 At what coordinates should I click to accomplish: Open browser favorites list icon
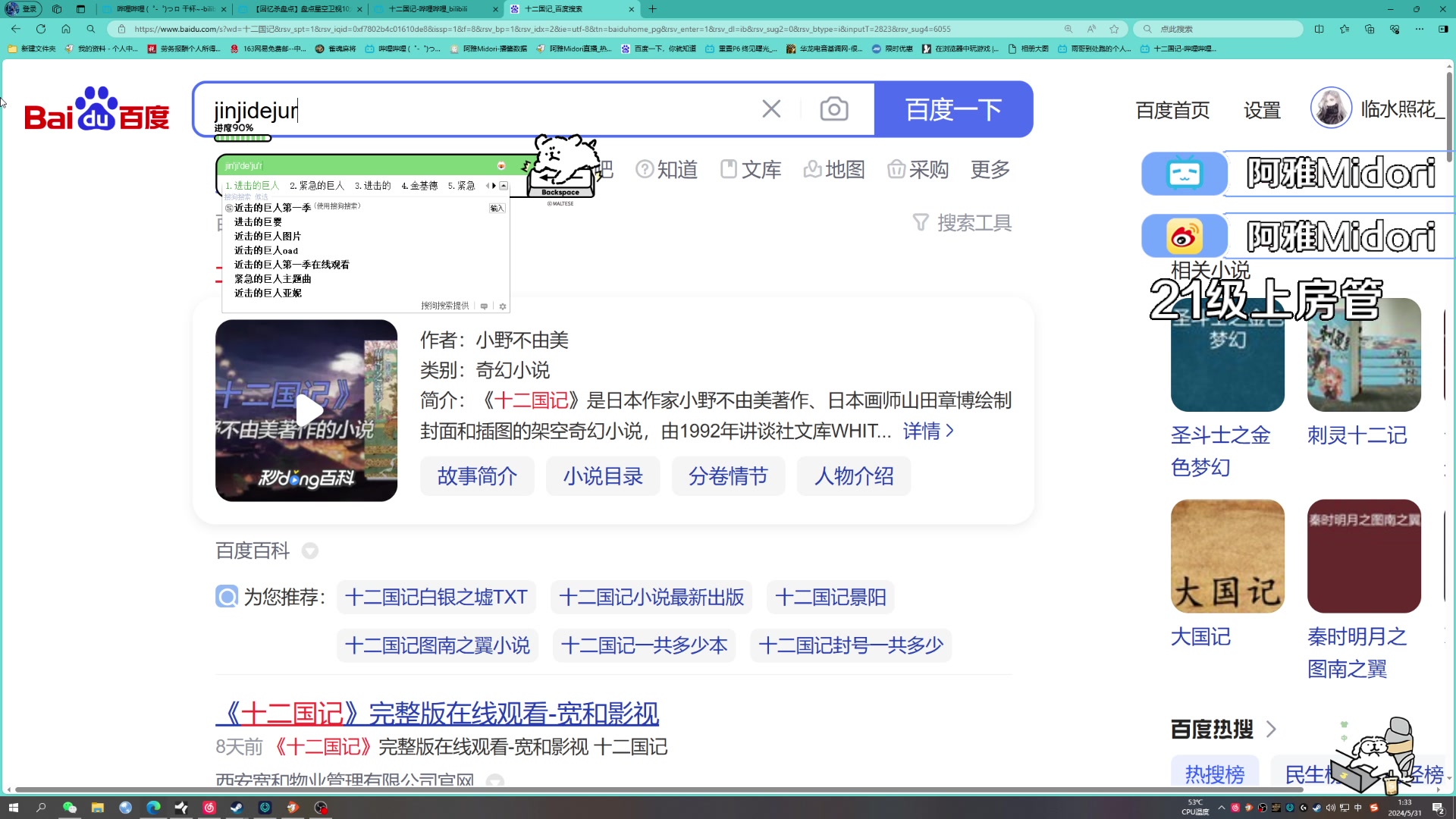(x=1345, y=29)
